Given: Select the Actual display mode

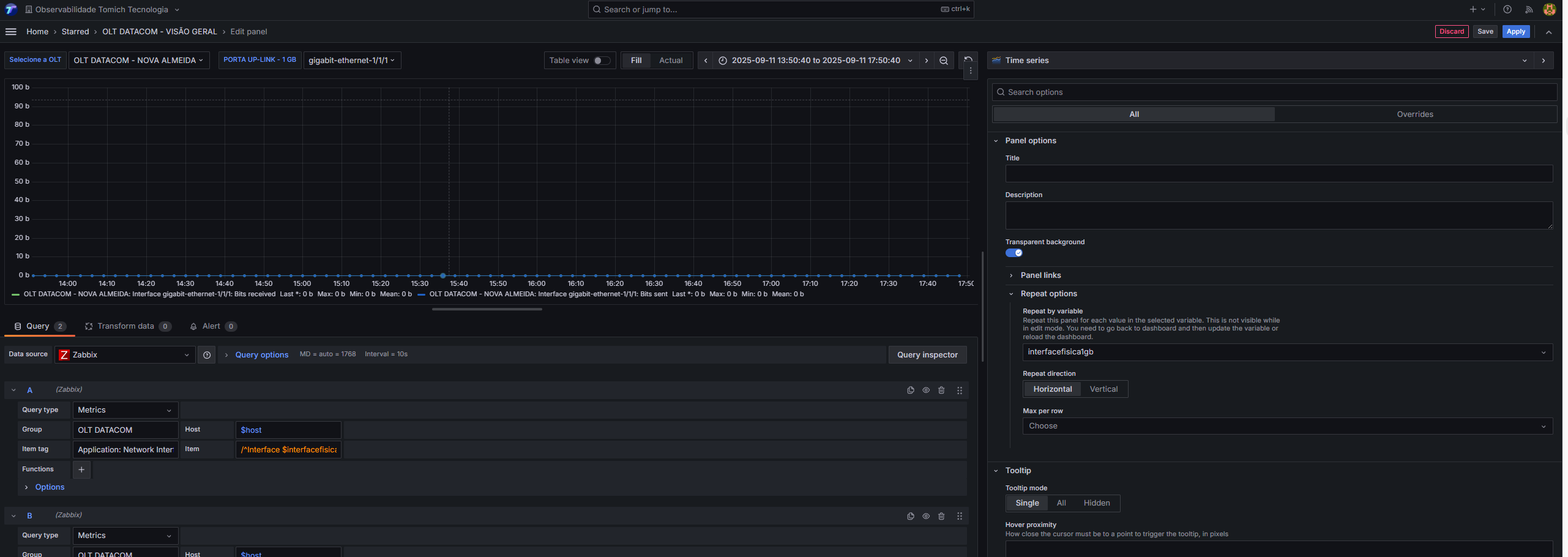Looking at the screenshot, I should click(x=671, y=61).
